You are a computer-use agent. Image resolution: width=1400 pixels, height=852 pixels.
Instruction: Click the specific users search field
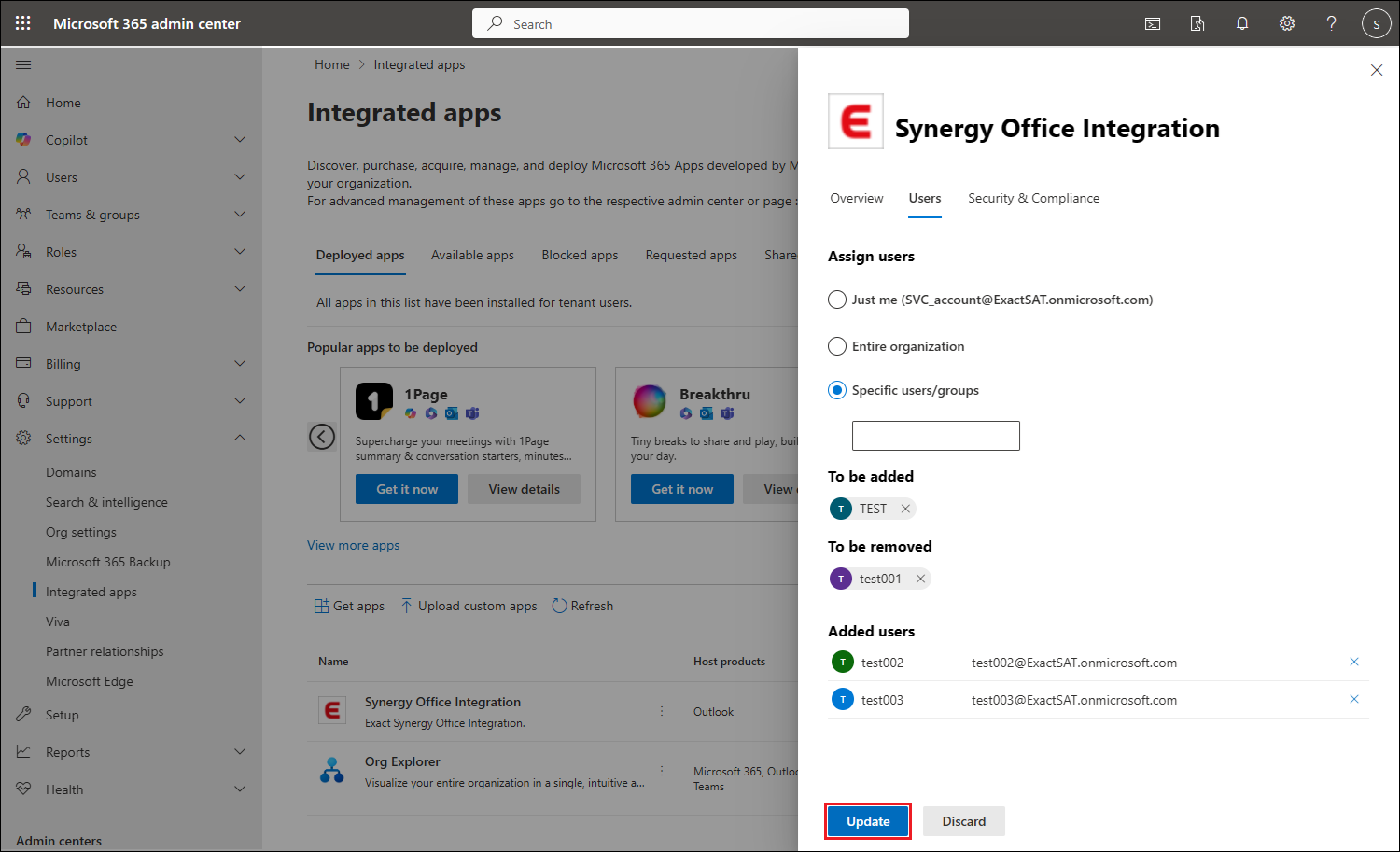935,436
